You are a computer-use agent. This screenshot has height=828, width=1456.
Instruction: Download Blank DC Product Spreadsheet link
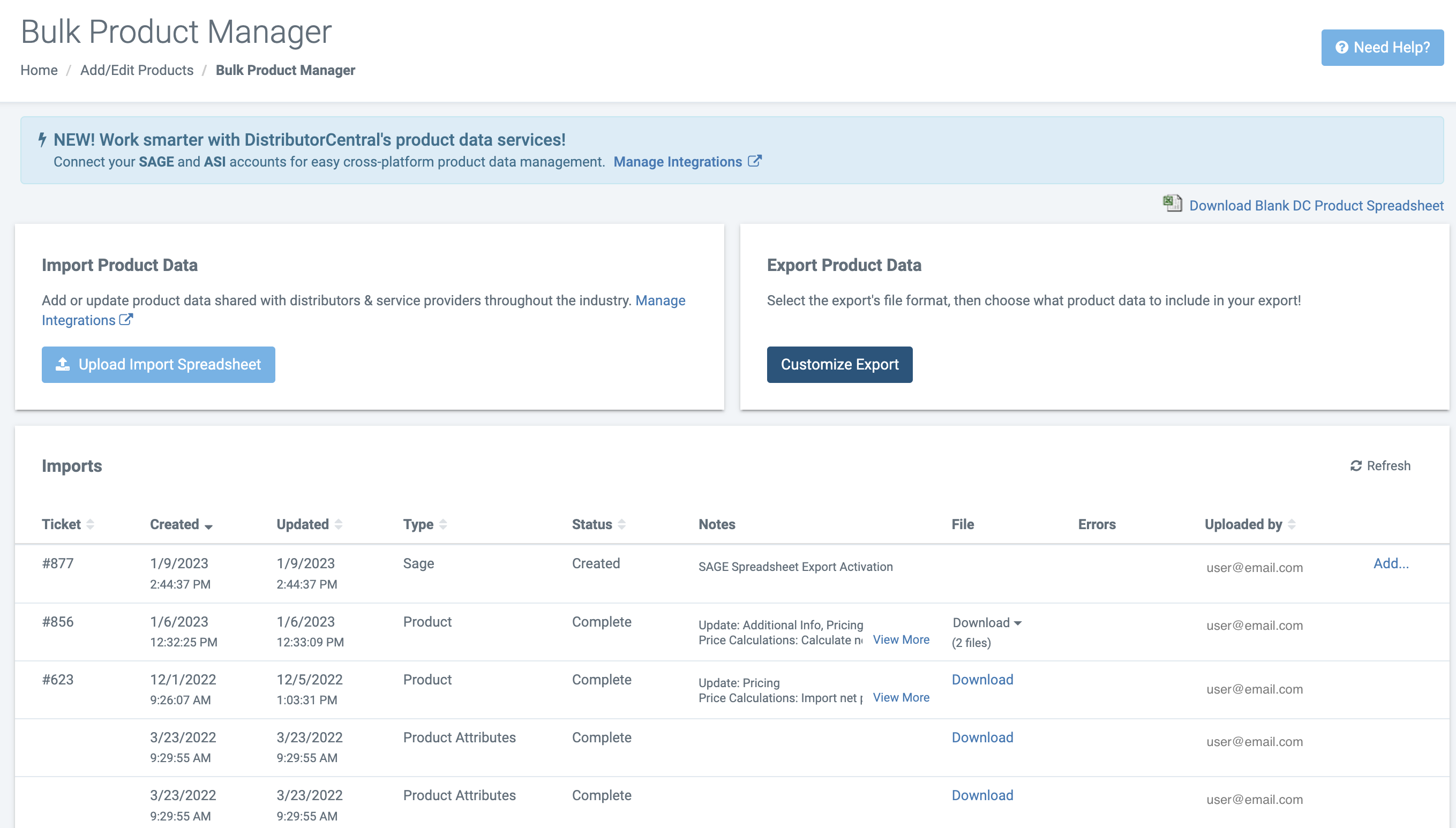[1316, 205]
